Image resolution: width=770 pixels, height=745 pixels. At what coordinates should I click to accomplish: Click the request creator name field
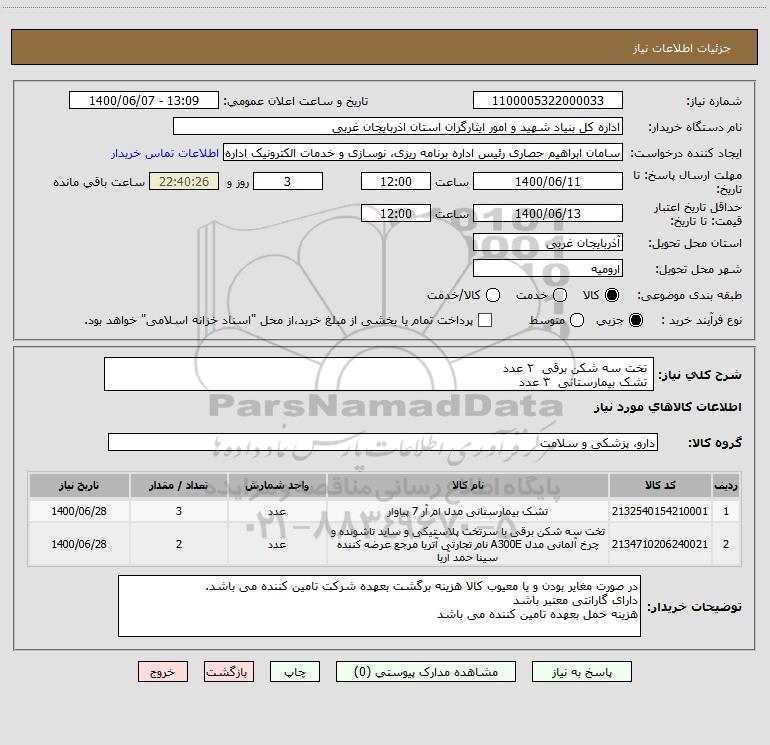pos(423,153)
